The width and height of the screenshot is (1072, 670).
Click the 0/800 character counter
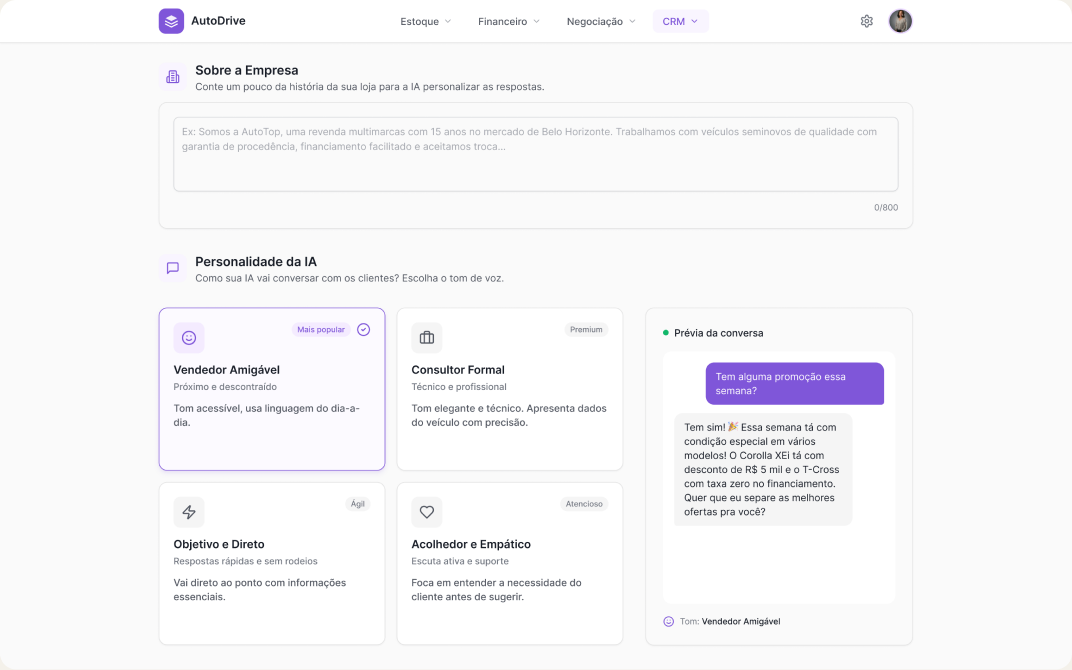[x=885, y=207]
